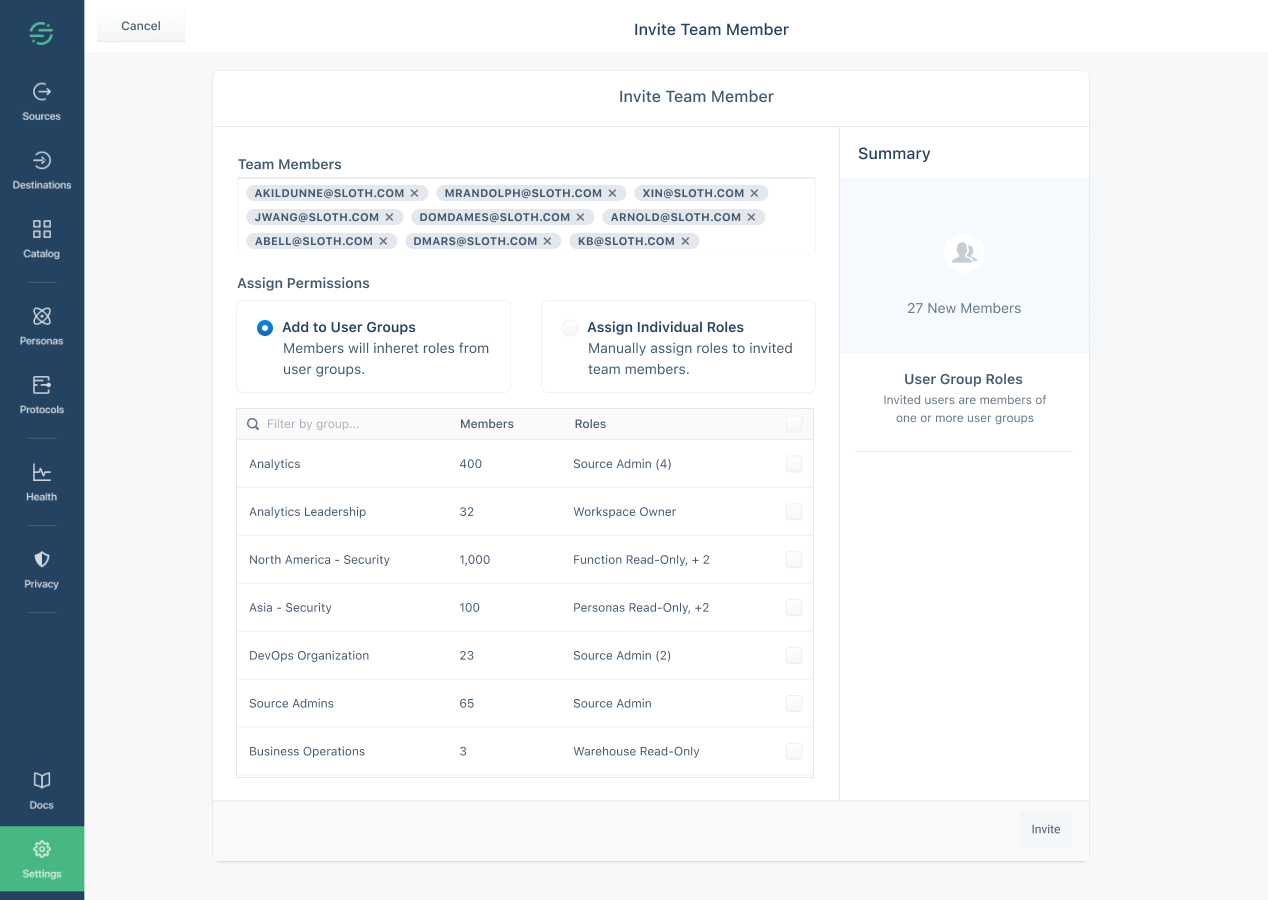The image size is (1268, 900).
Task: Open Docs from the sidebar
Action: [42, 791]
